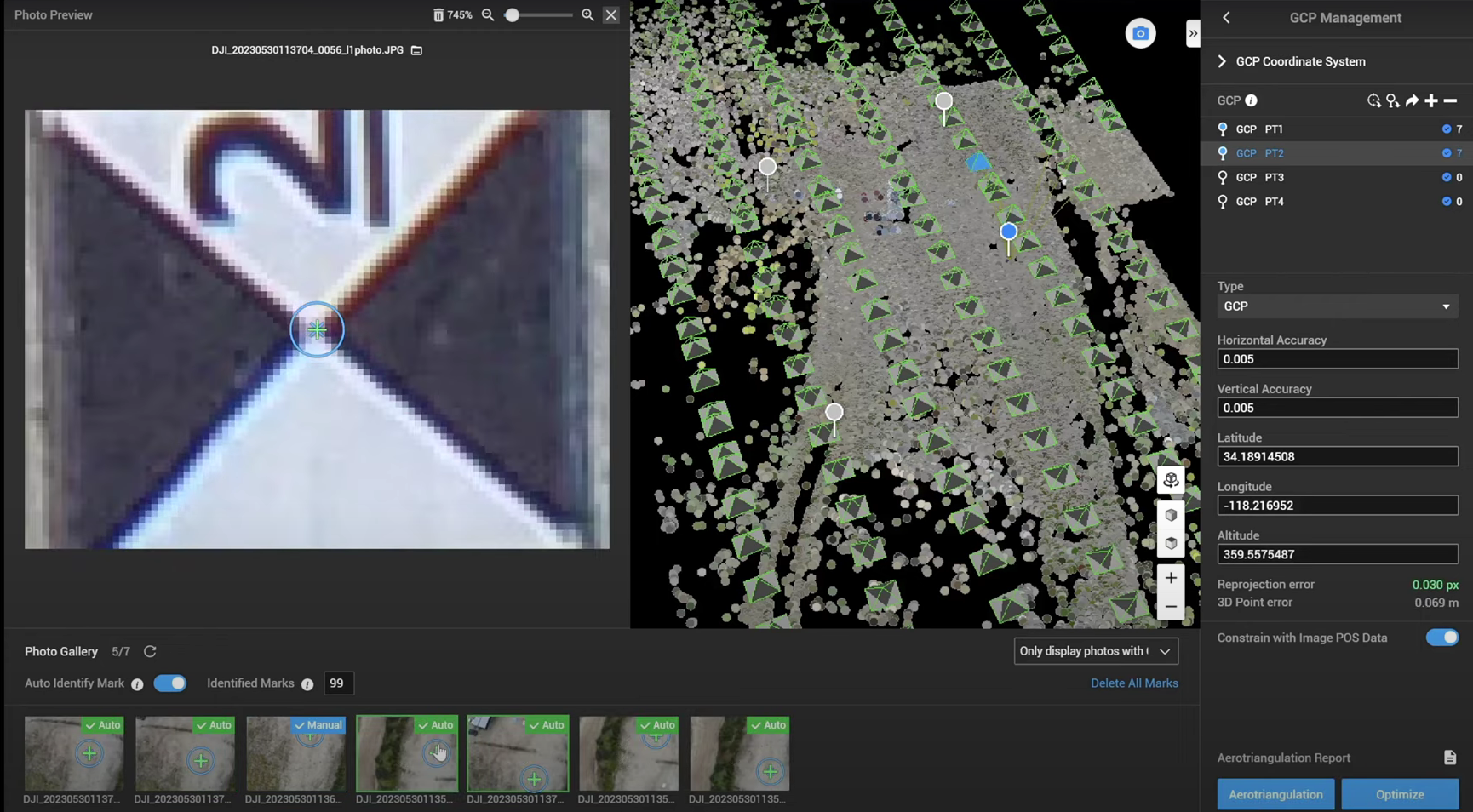
Task: Click the camera screenshot icon in 3D view
Action: point(1140,34)
